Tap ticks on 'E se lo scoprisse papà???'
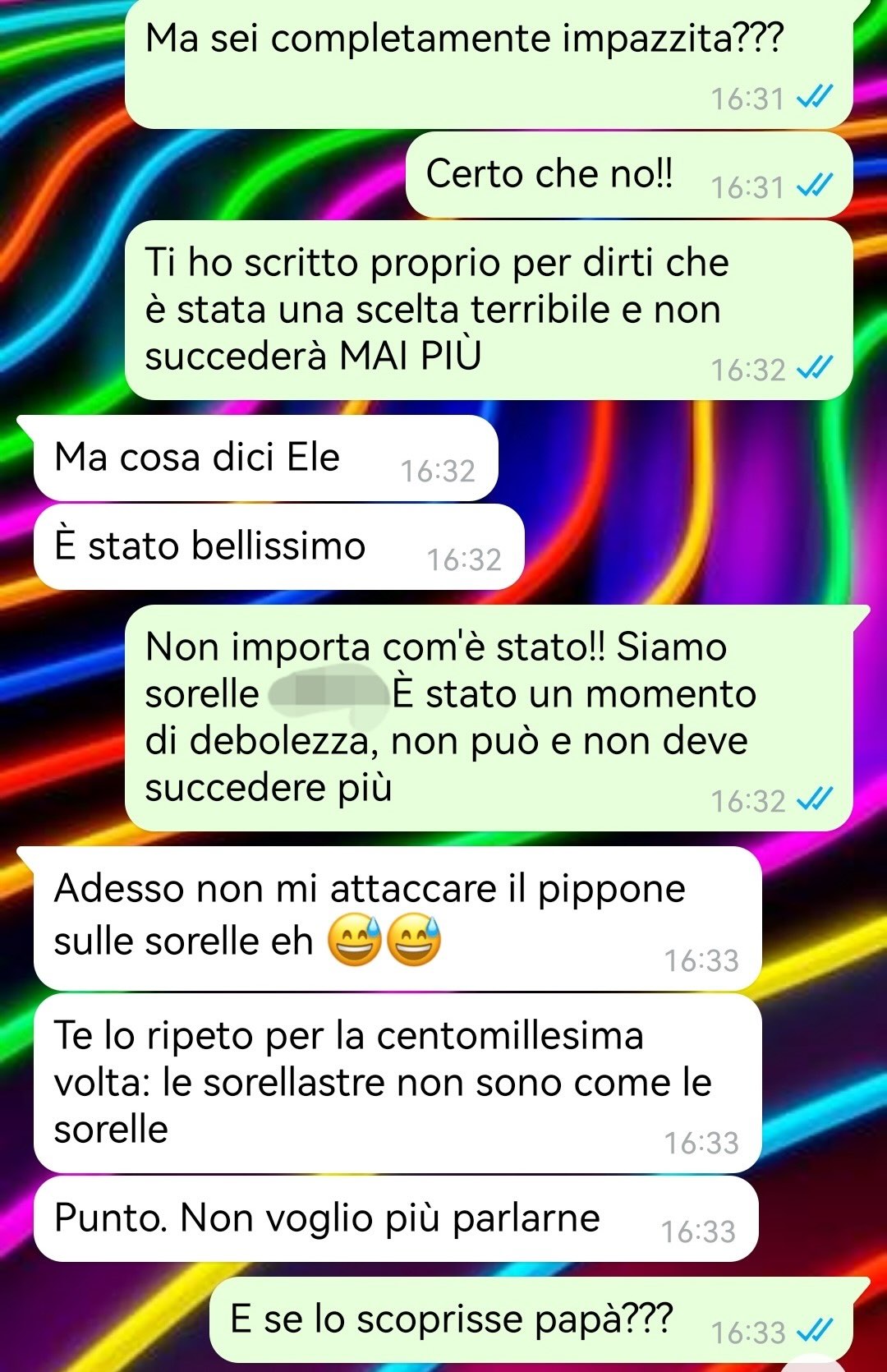This screenshot has width=887, height=1372. click(x=816, y=1330)
